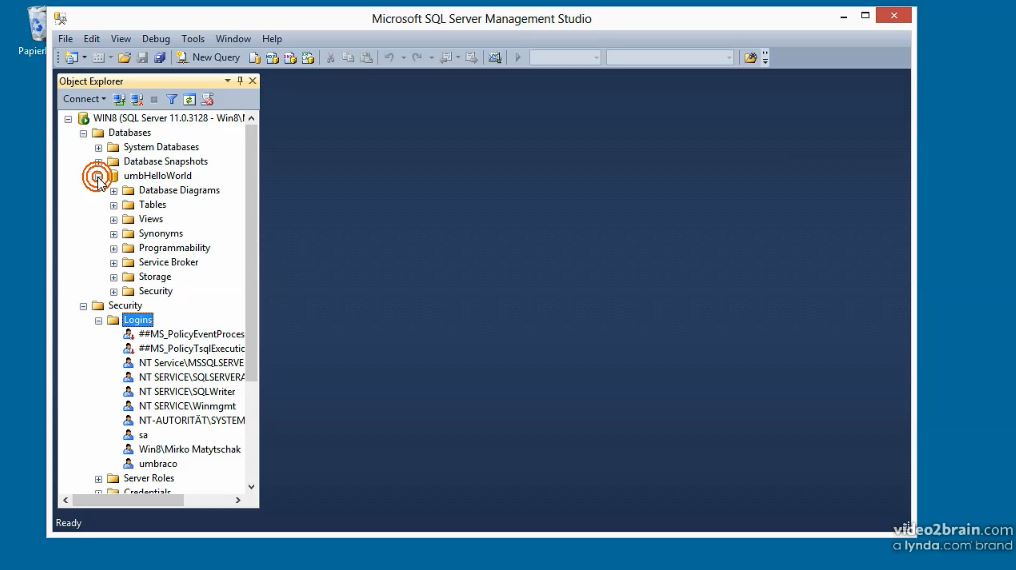Select the umbHelloWorld database
The image size is (1016, 570).
click(157, 176)
